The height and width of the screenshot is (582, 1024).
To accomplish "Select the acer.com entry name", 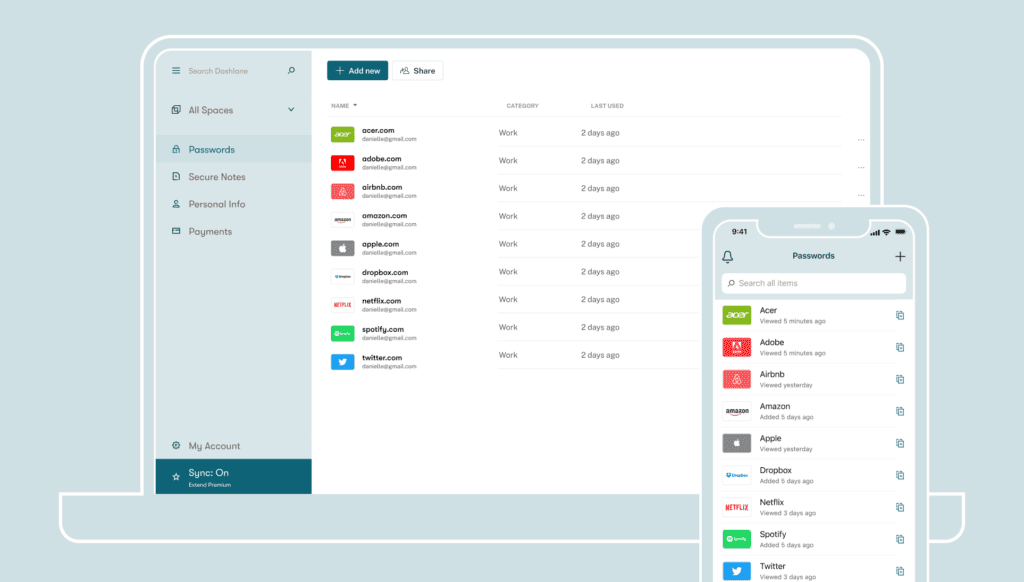I will 378,131.
